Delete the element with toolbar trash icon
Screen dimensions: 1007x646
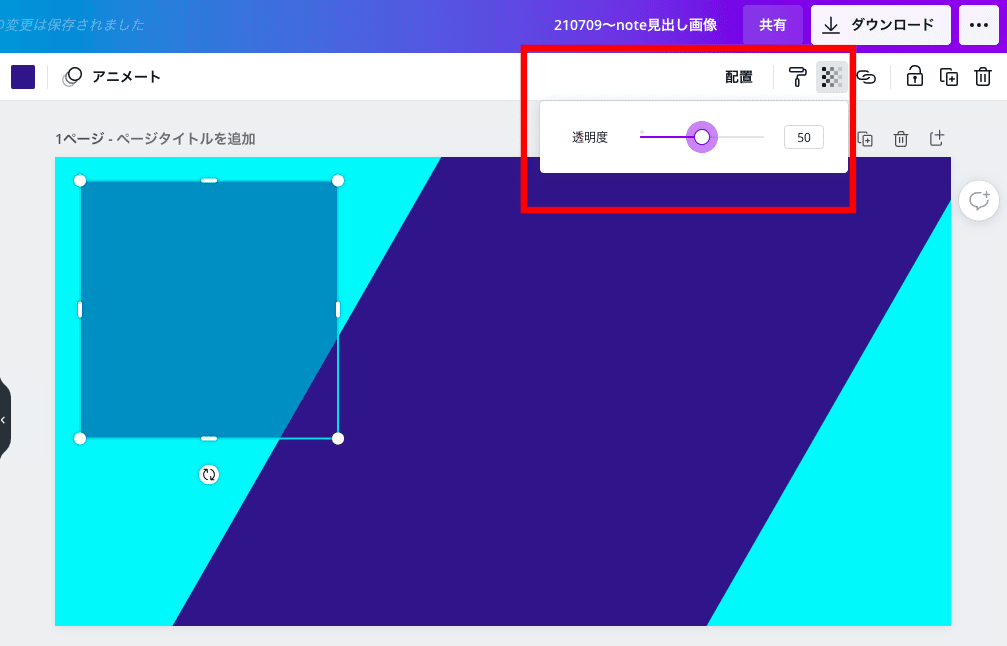[983, 77]
